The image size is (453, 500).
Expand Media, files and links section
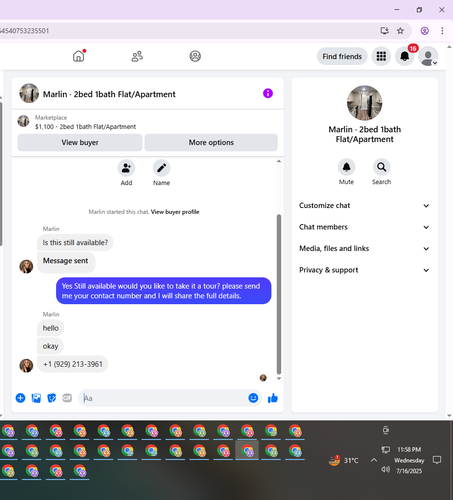pos(364,248)
